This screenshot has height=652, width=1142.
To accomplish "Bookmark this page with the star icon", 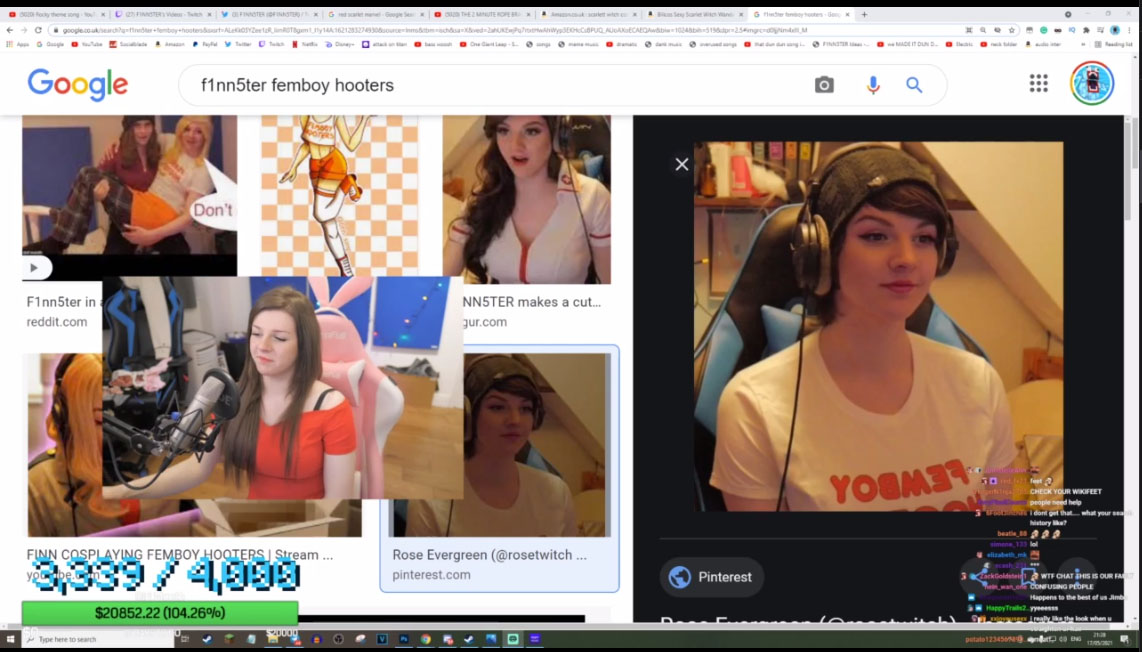I will point(1012,31).
